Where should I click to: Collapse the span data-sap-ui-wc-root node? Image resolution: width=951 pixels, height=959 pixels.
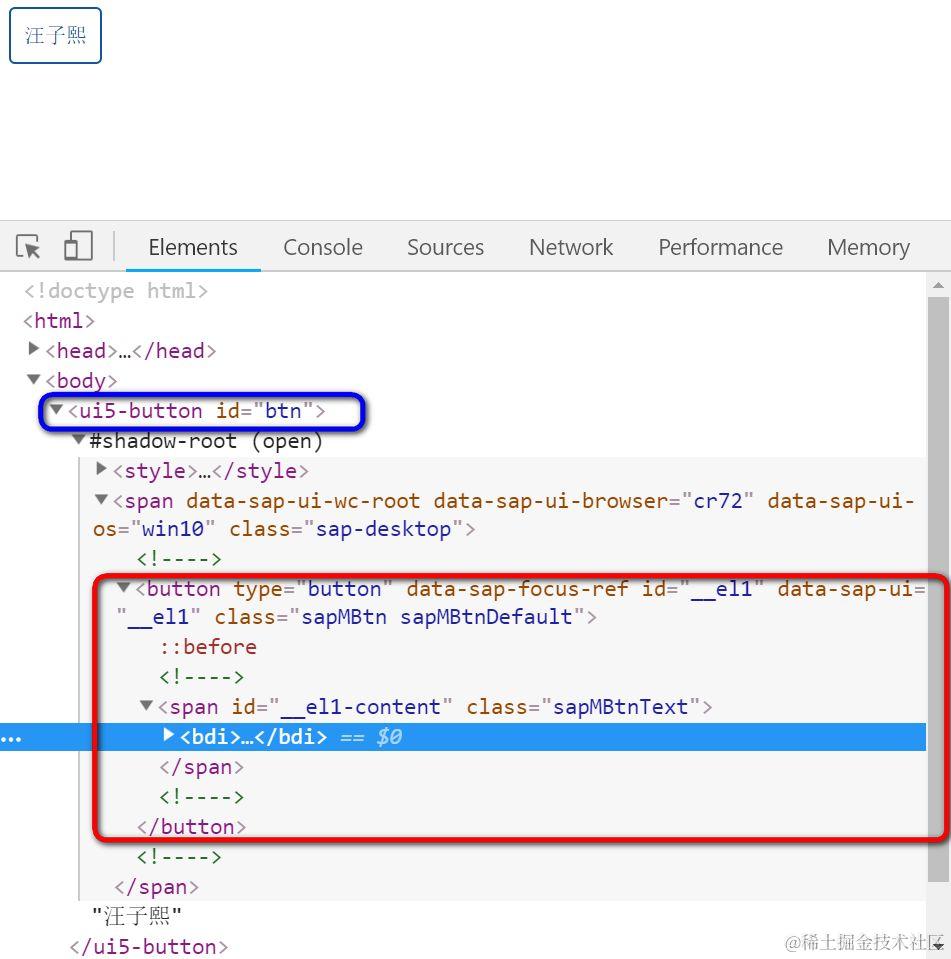102,499
